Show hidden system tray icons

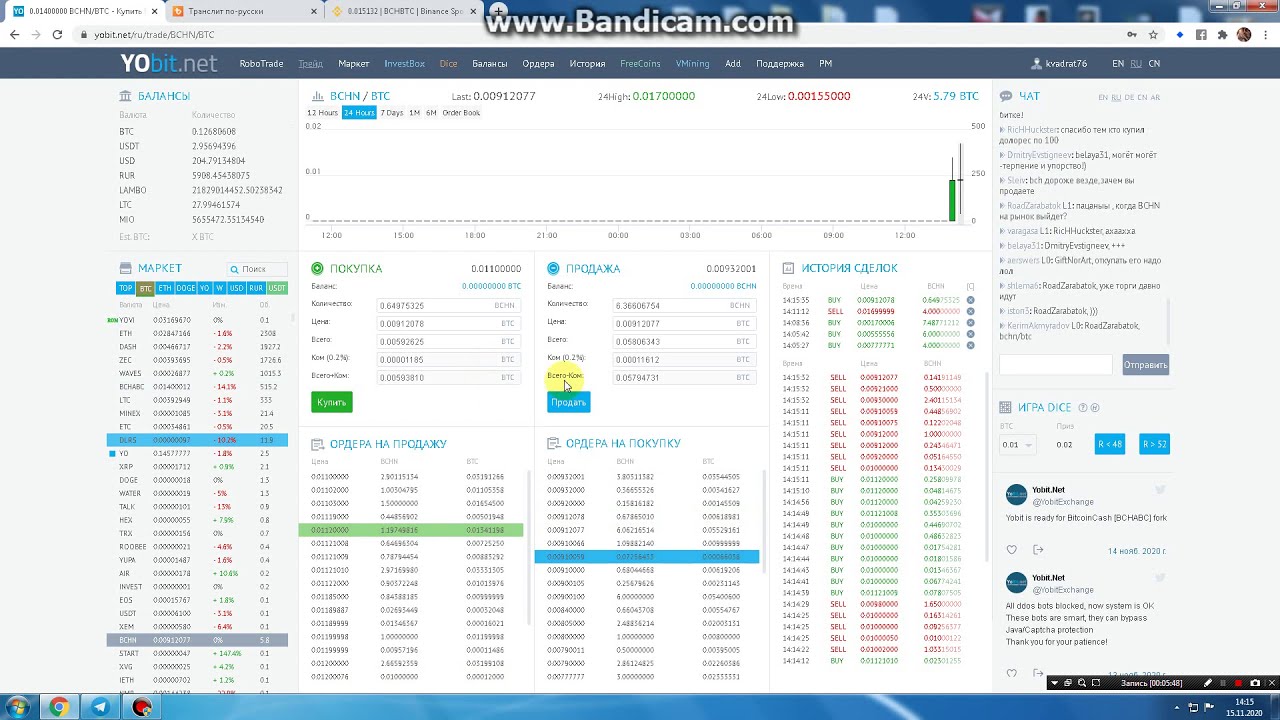pyautogui.click(x=1176, y=707)
